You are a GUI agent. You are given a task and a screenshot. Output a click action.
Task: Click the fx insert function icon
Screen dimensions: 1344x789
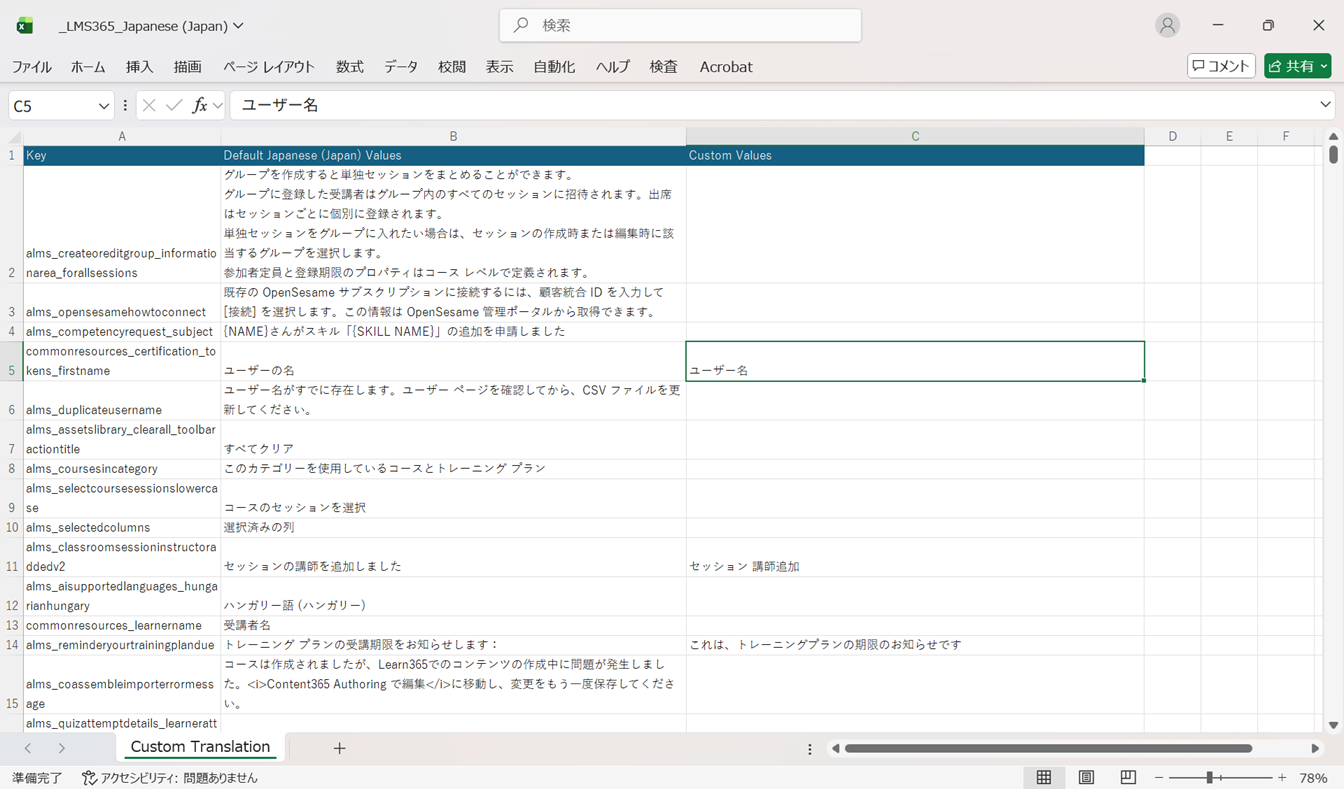click(199, 105)
